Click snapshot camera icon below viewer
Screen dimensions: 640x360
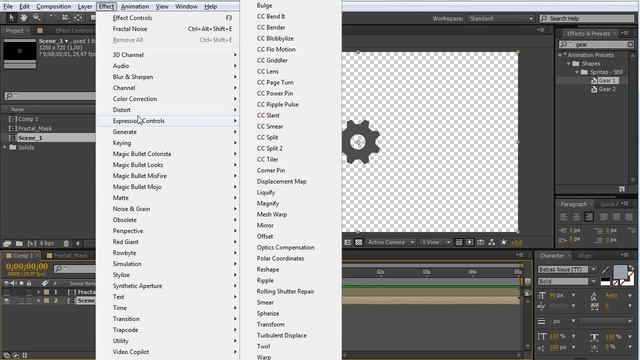tap(481, 242)
